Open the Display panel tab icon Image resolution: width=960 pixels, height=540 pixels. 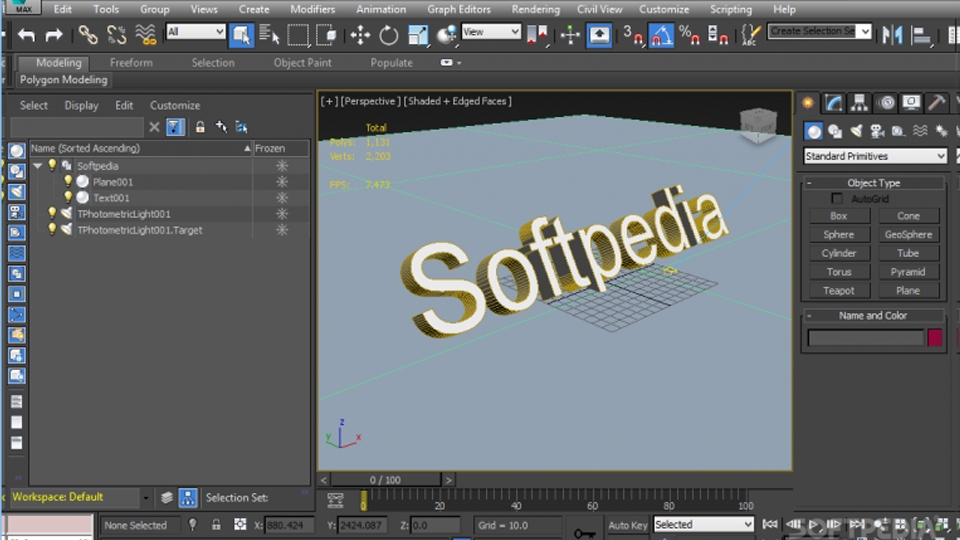[911, 103]
